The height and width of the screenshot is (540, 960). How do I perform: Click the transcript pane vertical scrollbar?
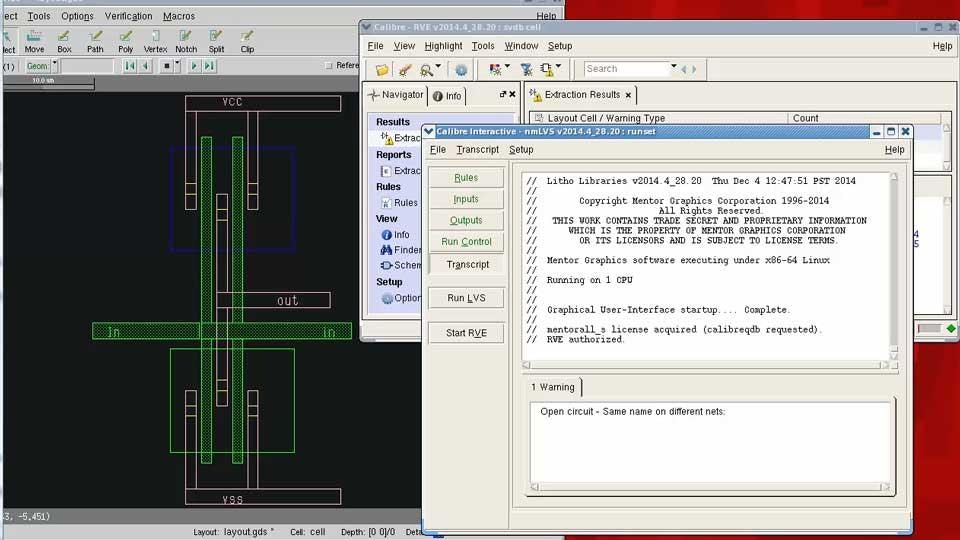(x=894, y=266)
